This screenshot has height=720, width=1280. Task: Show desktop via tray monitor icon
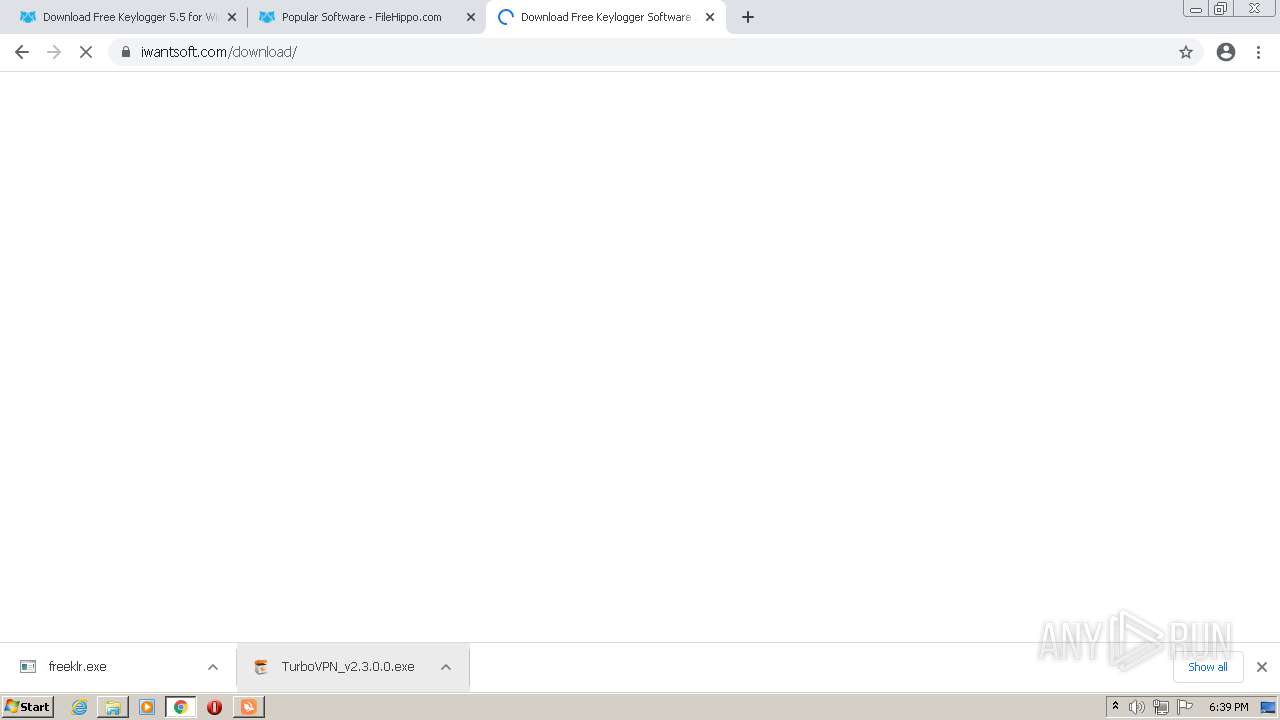pyautogui.click(x=1268, y=707)
